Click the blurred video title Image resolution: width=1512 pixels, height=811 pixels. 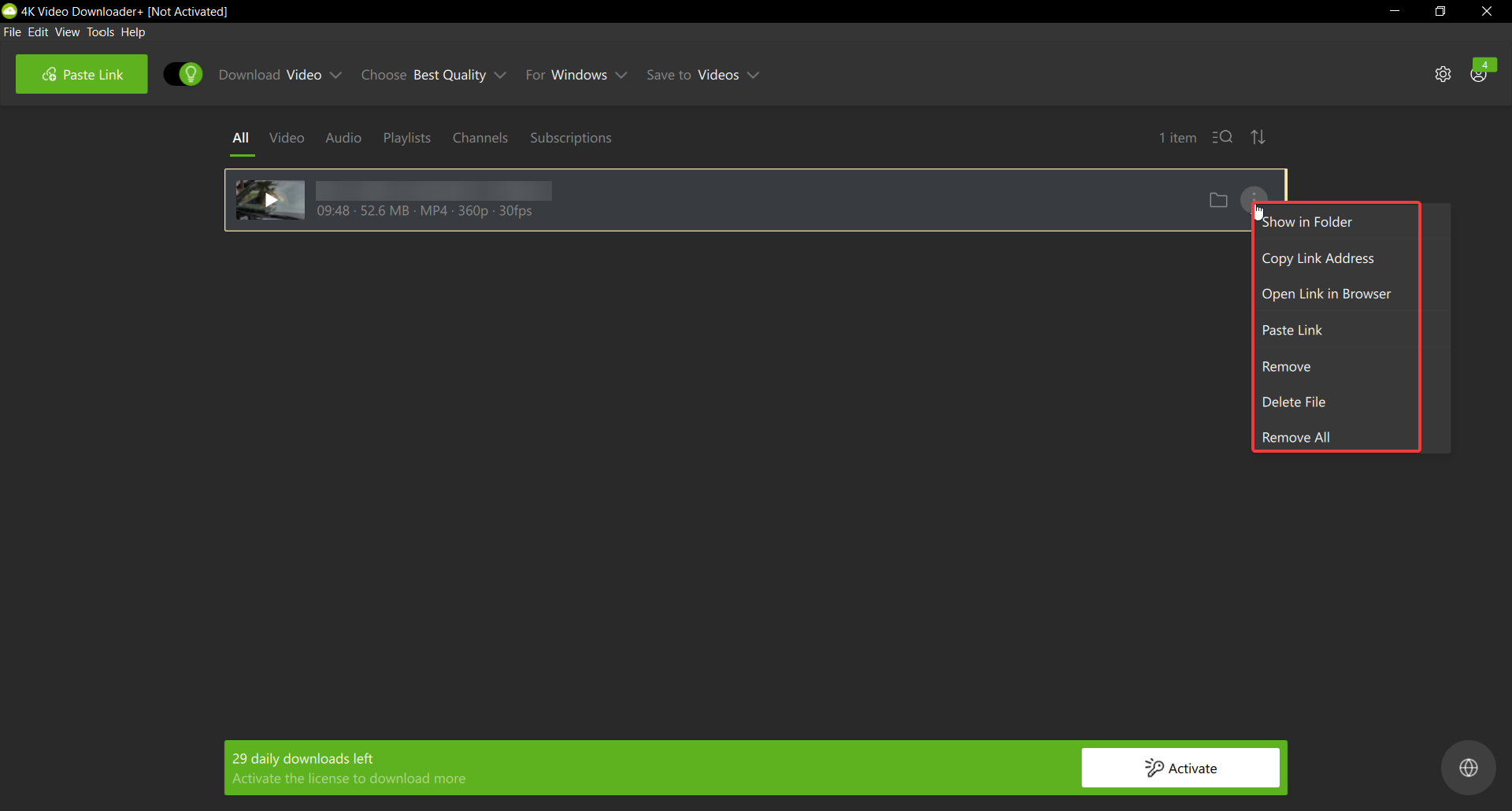tap(434, 191)
